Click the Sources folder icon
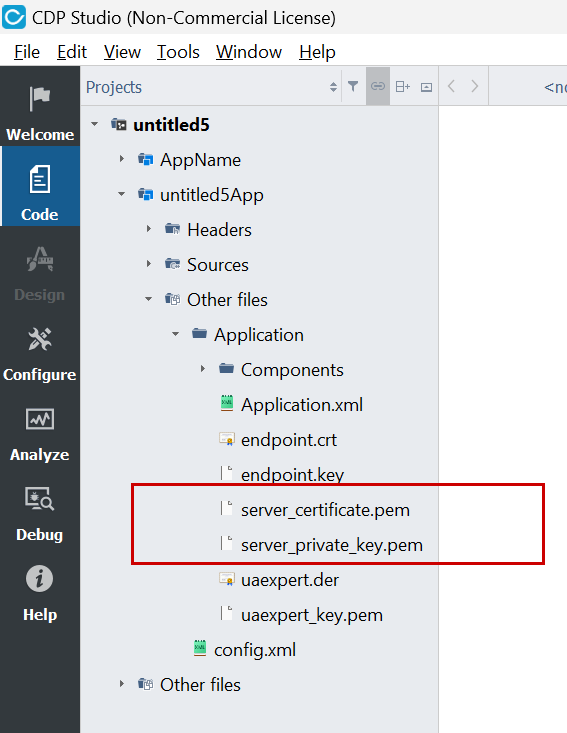The height and width of the screenshot is (733, 567). [x=172, y=264]
